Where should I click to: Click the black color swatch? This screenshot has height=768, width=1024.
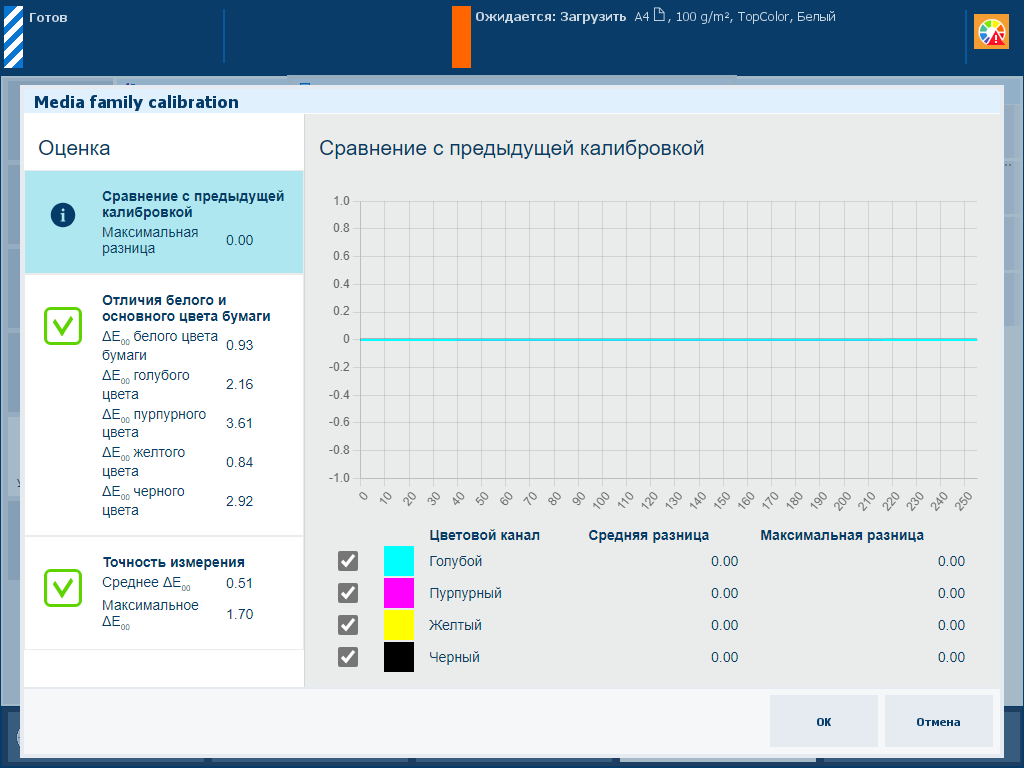pyautogui.click(x=399, y=657)
